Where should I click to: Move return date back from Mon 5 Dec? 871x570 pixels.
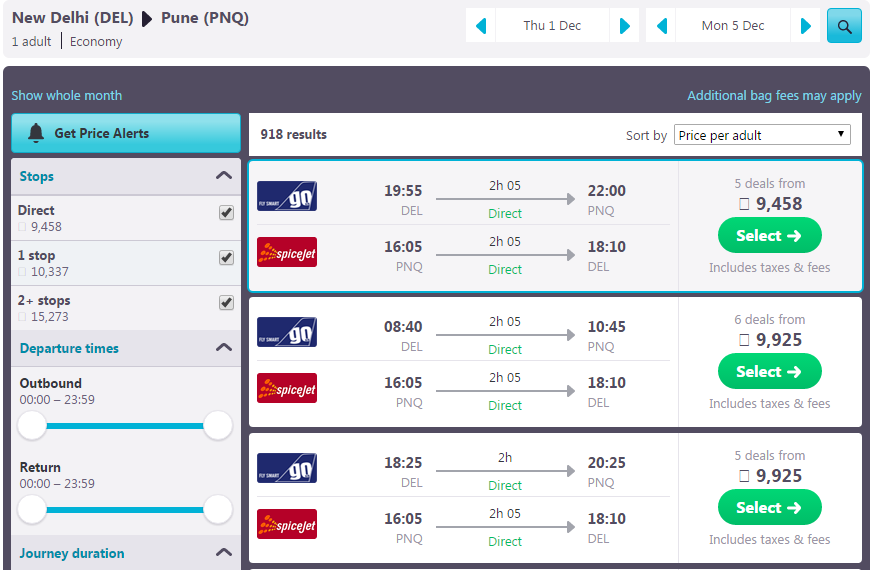(661, 26)
